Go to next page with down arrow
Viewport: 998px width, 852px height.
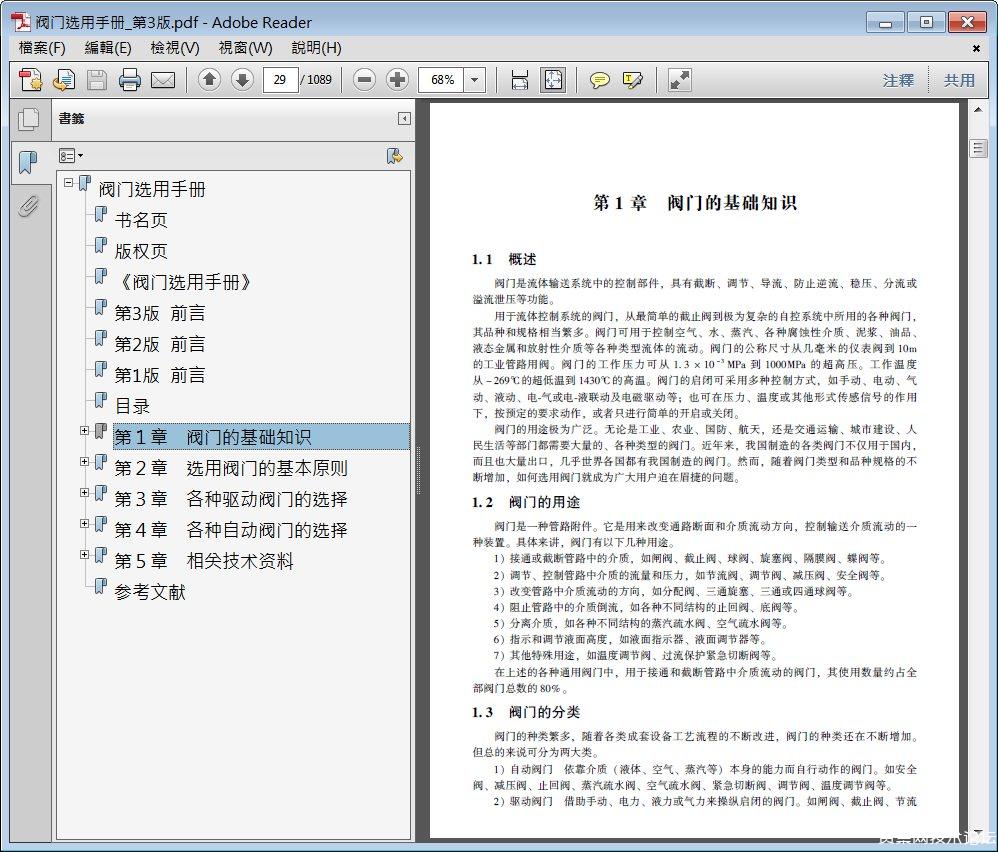click(242, 80)
